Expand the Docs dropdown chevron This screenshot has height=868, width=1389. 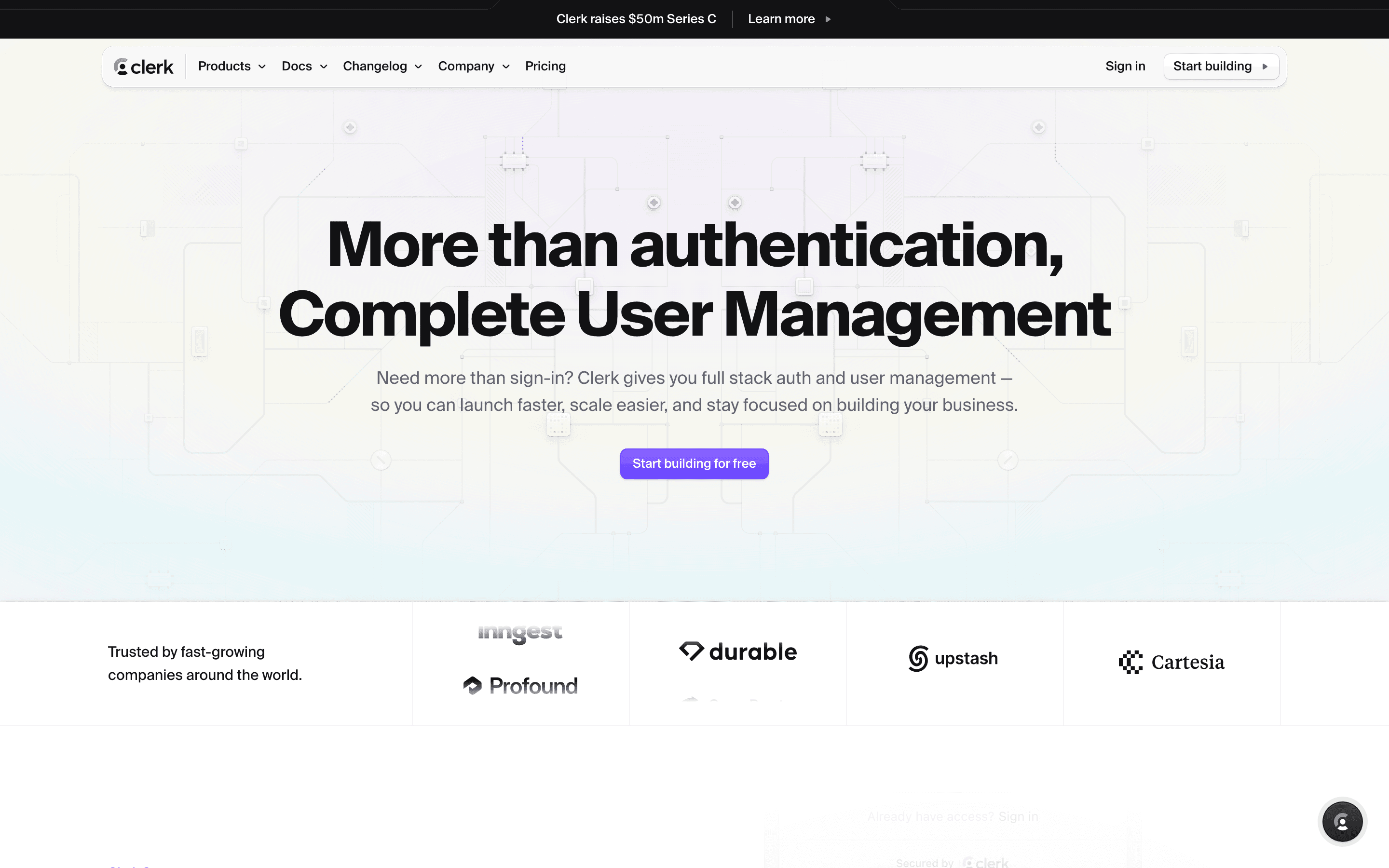coord(324,67)
